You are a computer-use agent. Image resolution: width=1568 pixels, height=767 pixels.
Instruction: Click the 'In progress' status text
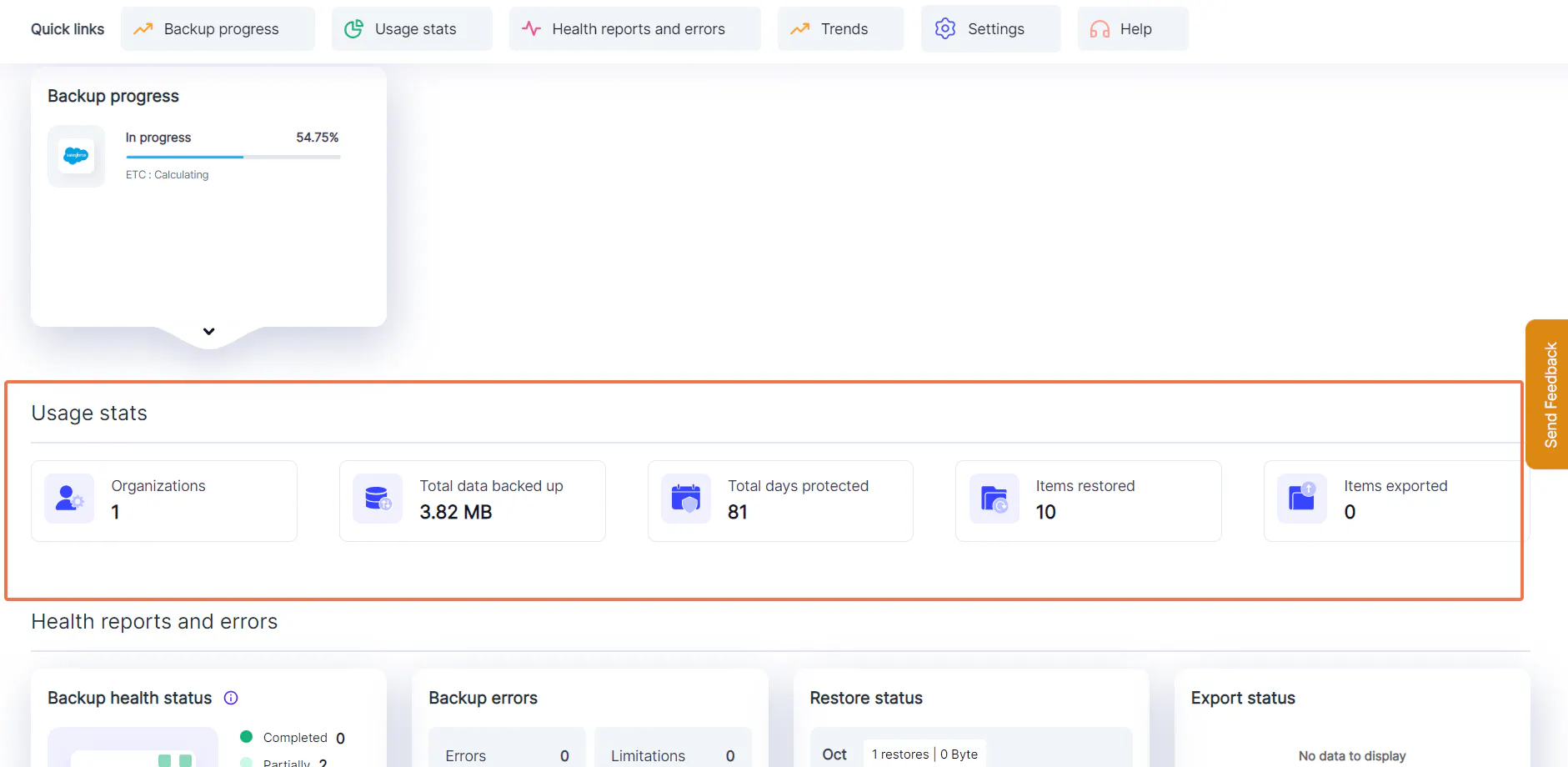tap(158, 138)
